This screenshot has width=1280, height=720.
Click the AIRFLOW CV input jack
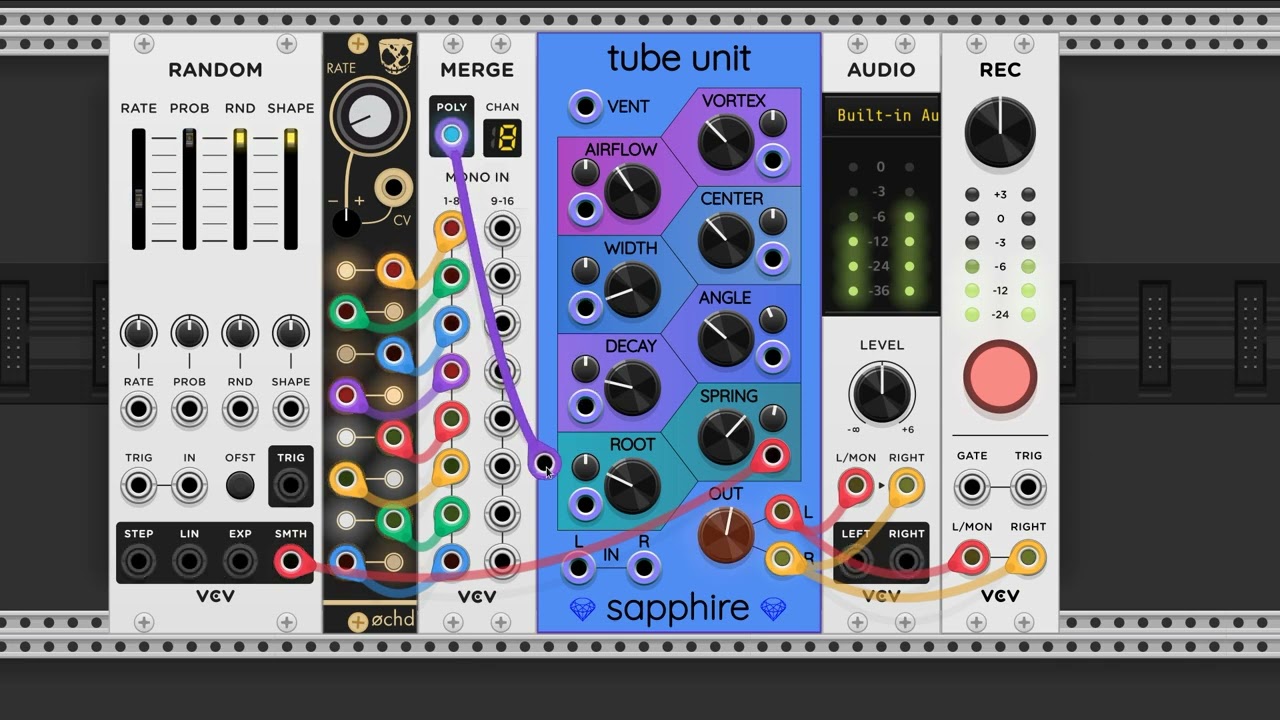pos(585,209)
